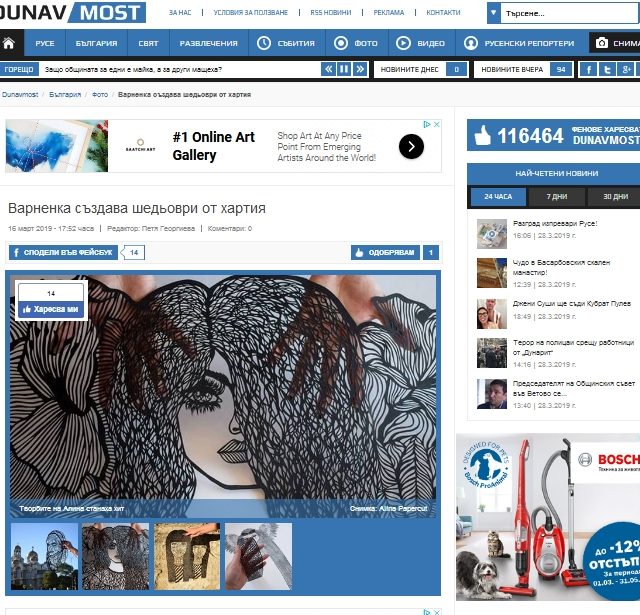Image resolution: width=640 pixels, height=615 pixels.
Task: Switch to the 7 ДНИ tab
Action: [557, 196]
